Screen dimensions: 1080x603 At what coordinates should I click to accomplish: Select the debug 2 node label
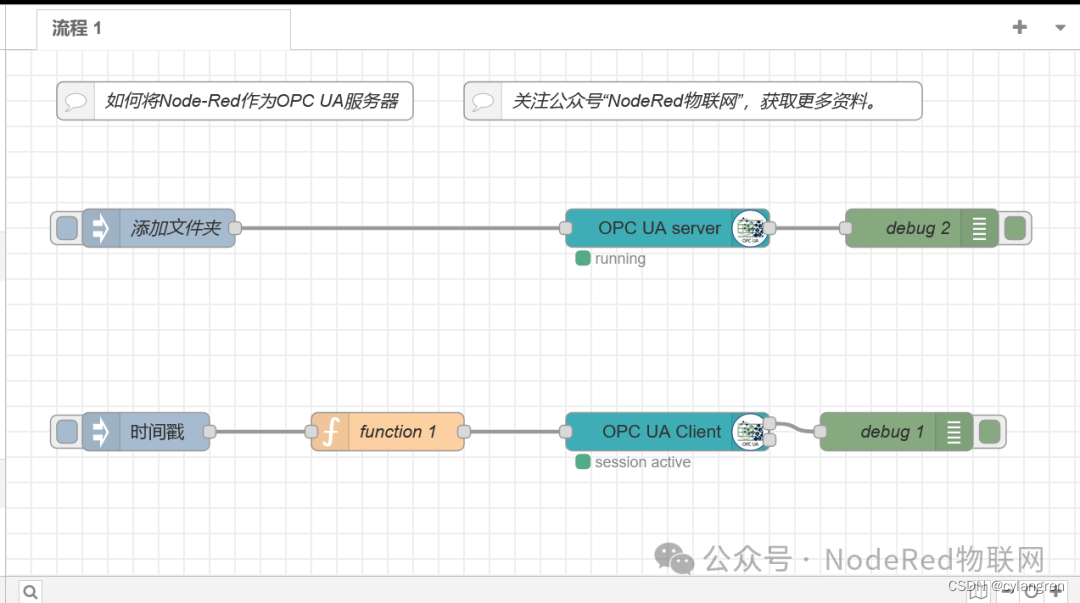[918, 228]
